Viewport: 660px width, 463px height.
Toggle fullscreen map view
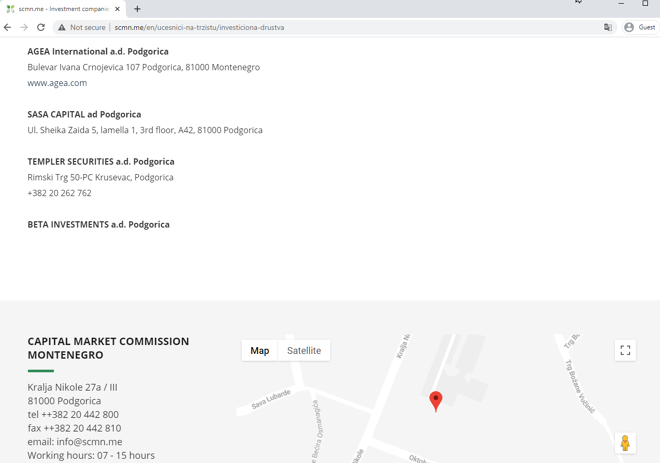point(625,350)
